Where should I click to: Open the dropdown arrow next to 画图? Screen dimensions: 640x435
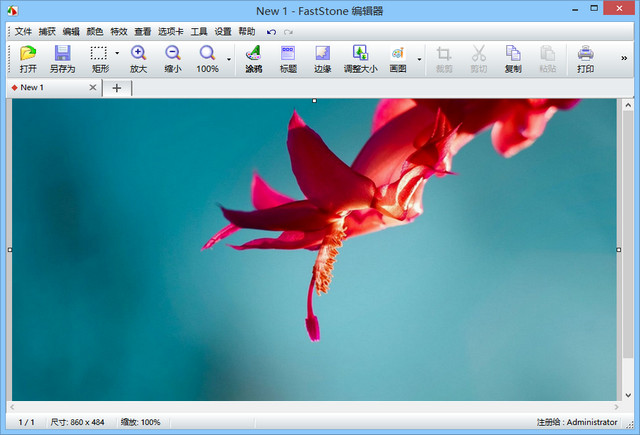(x=419, y=59)
